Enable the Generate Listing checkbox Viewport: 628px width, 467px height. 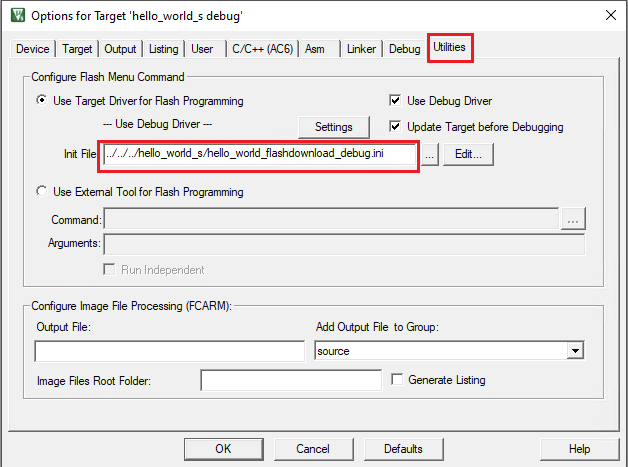tap(398, 380)
